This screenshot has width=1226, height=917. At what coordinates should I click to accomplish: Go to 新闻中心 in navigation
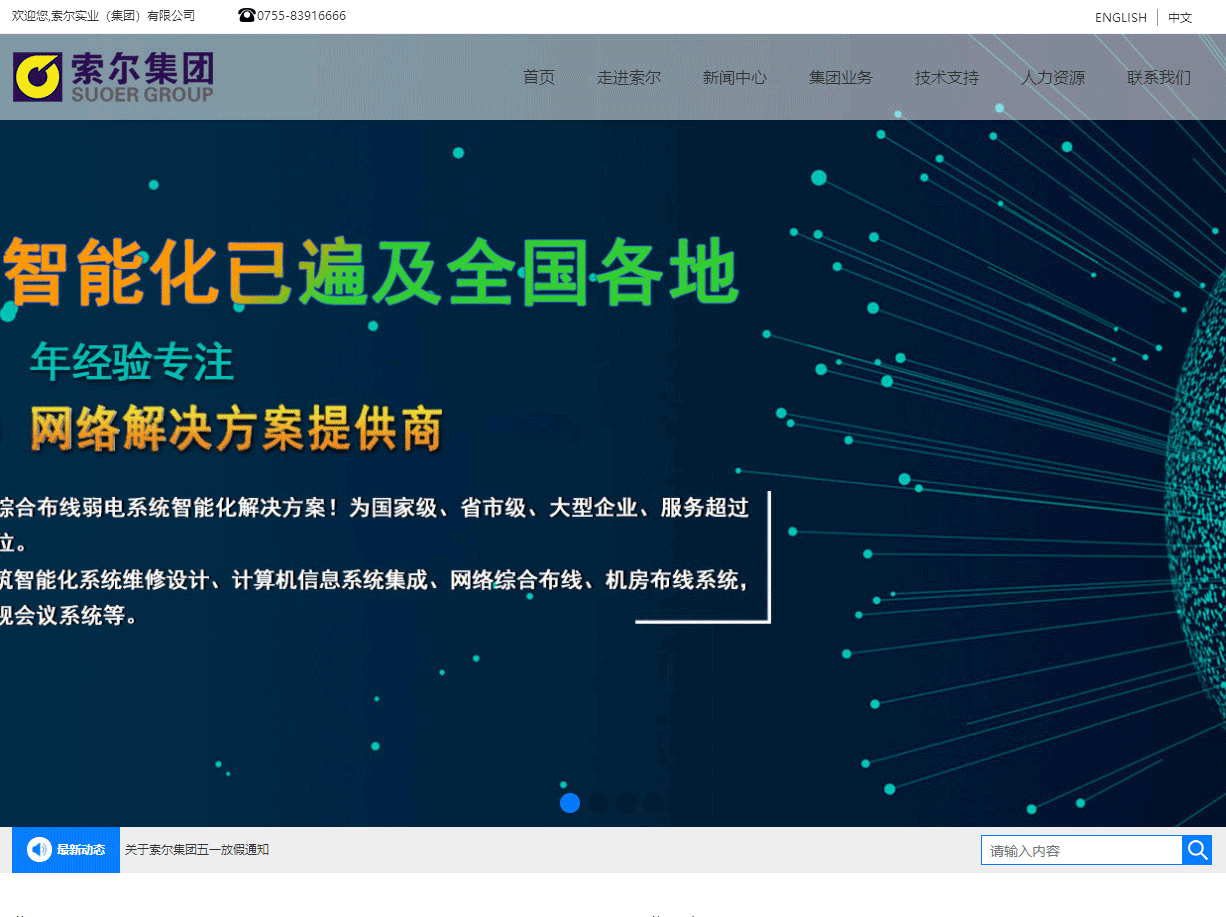[x=735, y=77]
